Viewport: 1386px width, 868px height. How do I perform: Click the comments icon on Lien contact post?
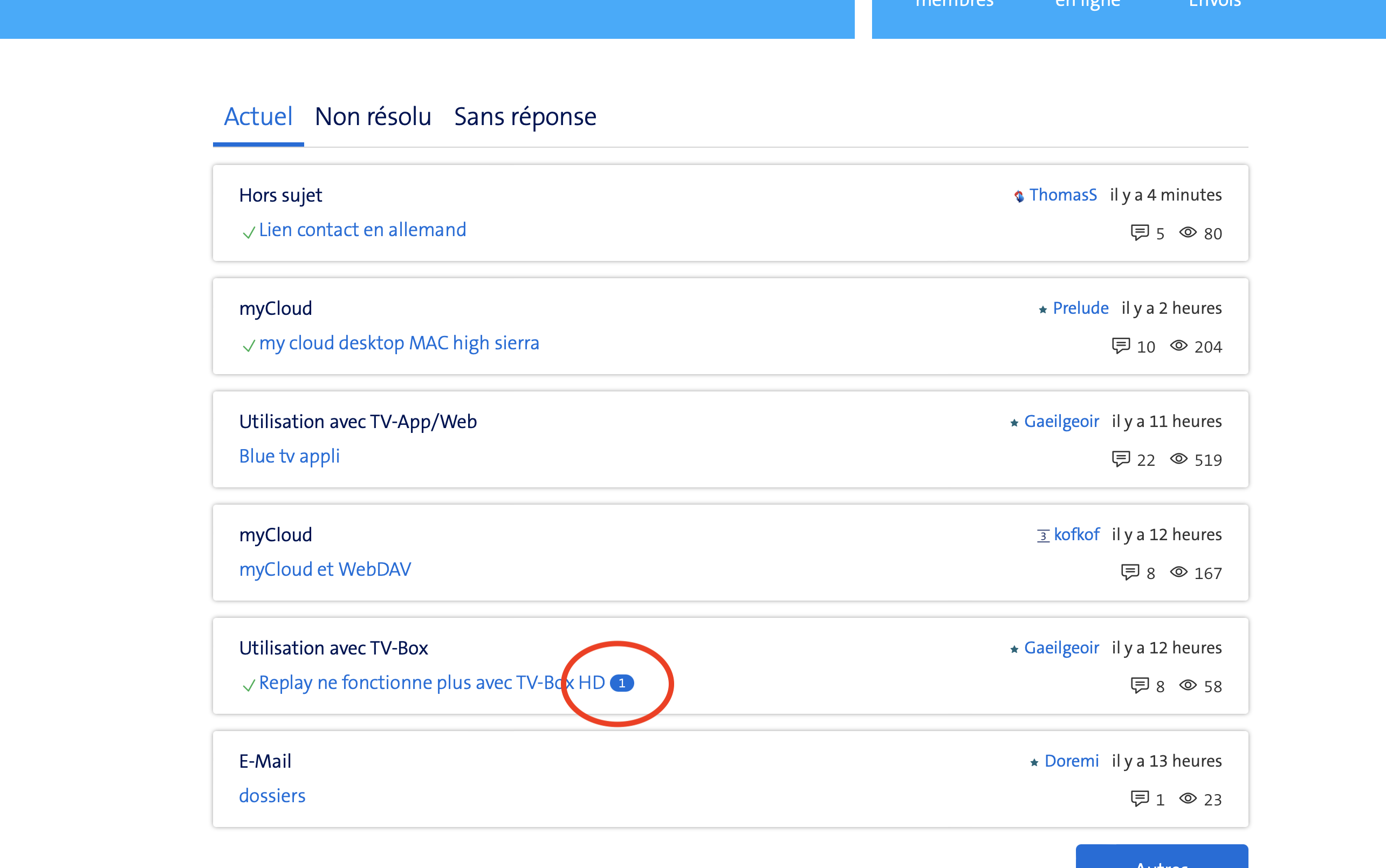(1139, 232)
